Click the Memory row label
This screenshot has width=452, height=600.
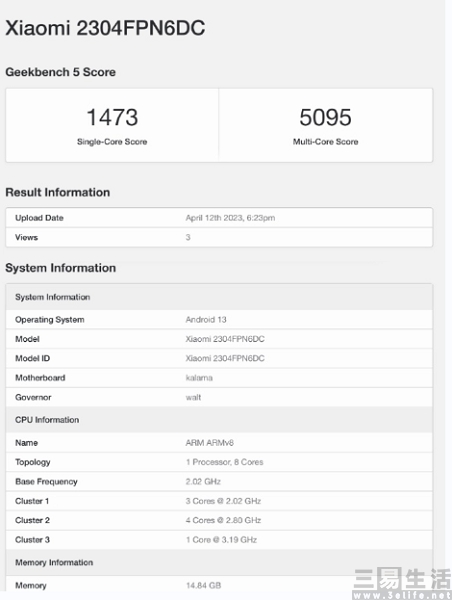tap(31, 585)
